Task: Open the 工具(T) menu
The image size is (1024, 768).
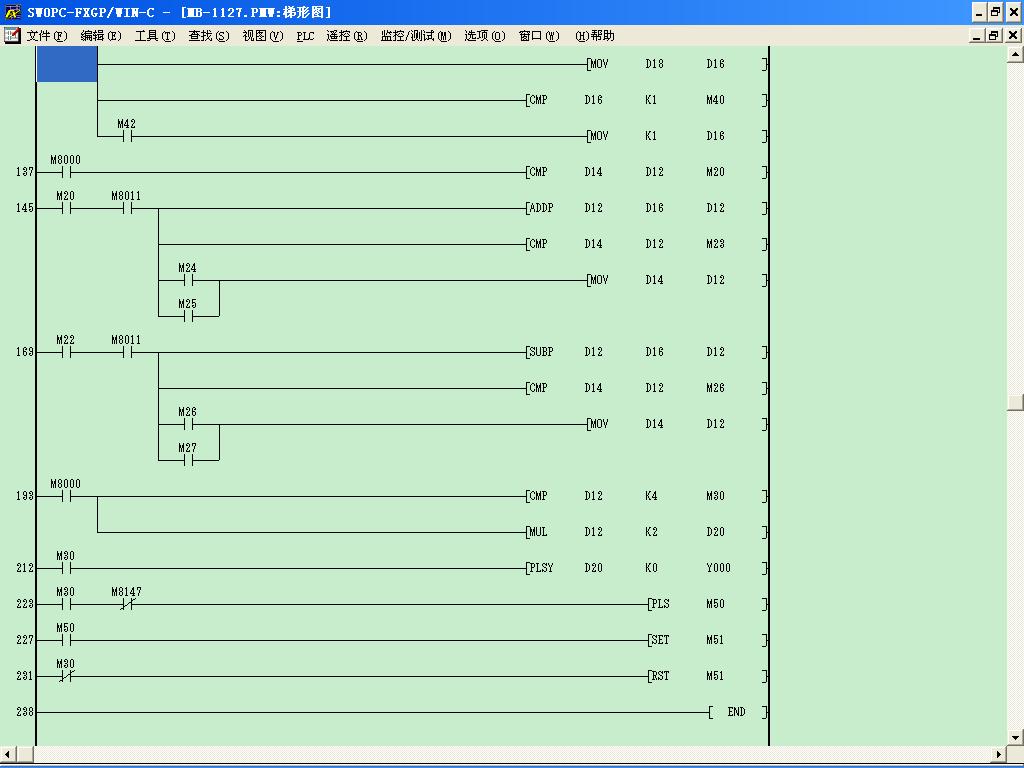Action: [x=154, y=36]
